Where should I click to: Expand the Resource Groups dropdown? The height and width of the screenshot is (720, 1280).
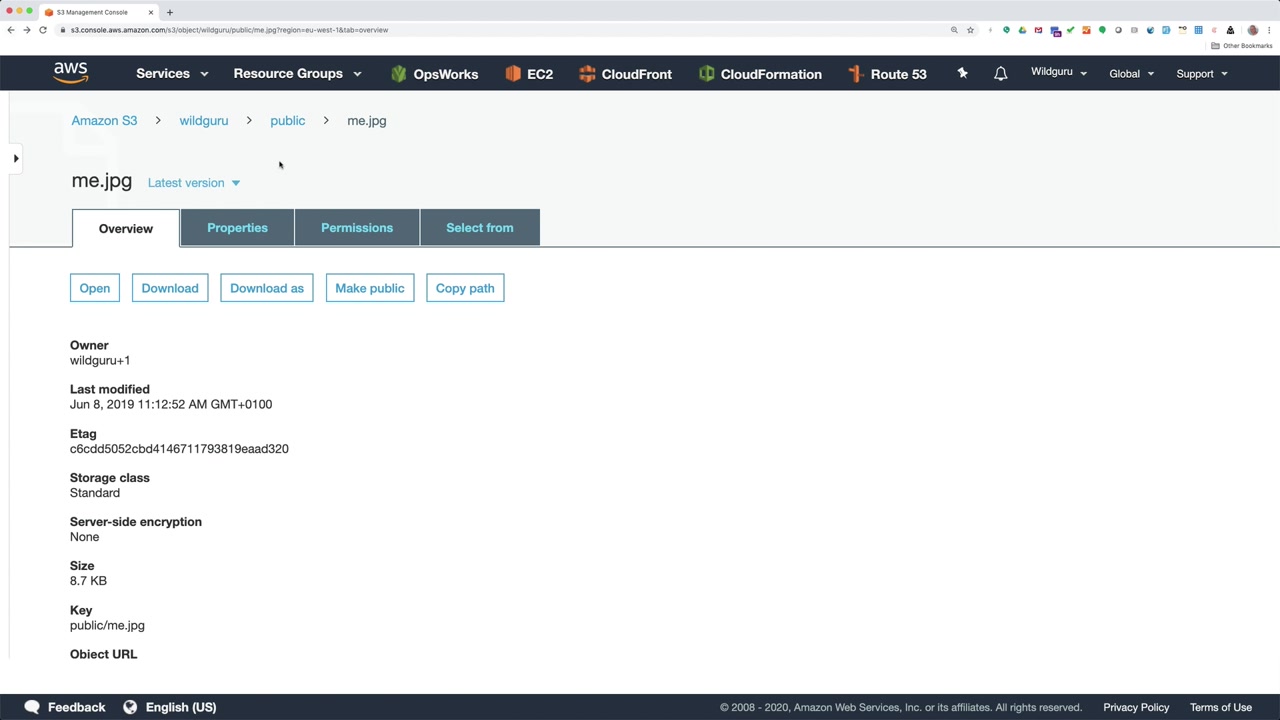click(297, 74)
